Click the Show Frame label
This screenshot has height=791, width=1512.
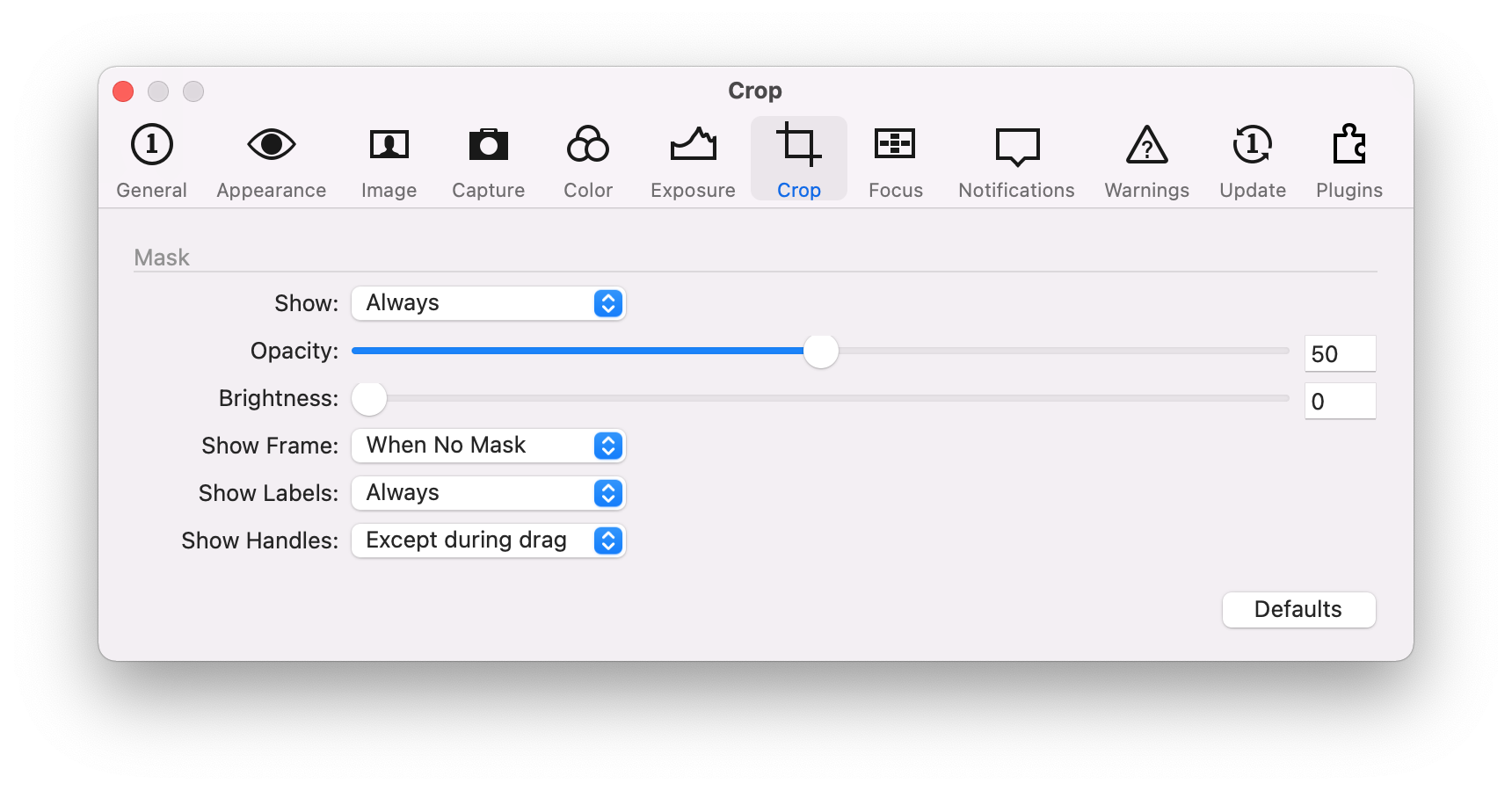[x=269, y=446]
